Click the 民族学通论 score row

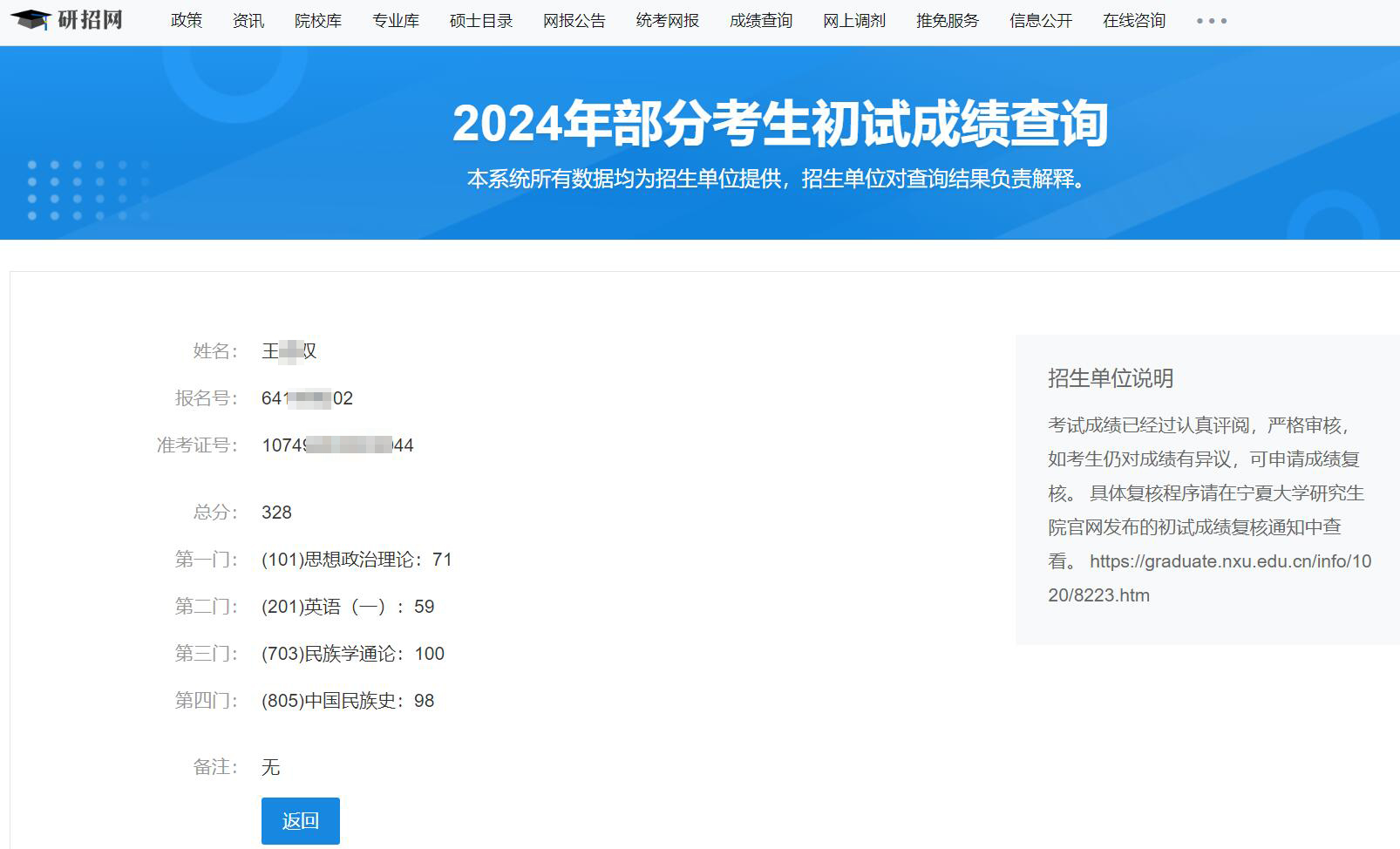(x=353, y=654)
